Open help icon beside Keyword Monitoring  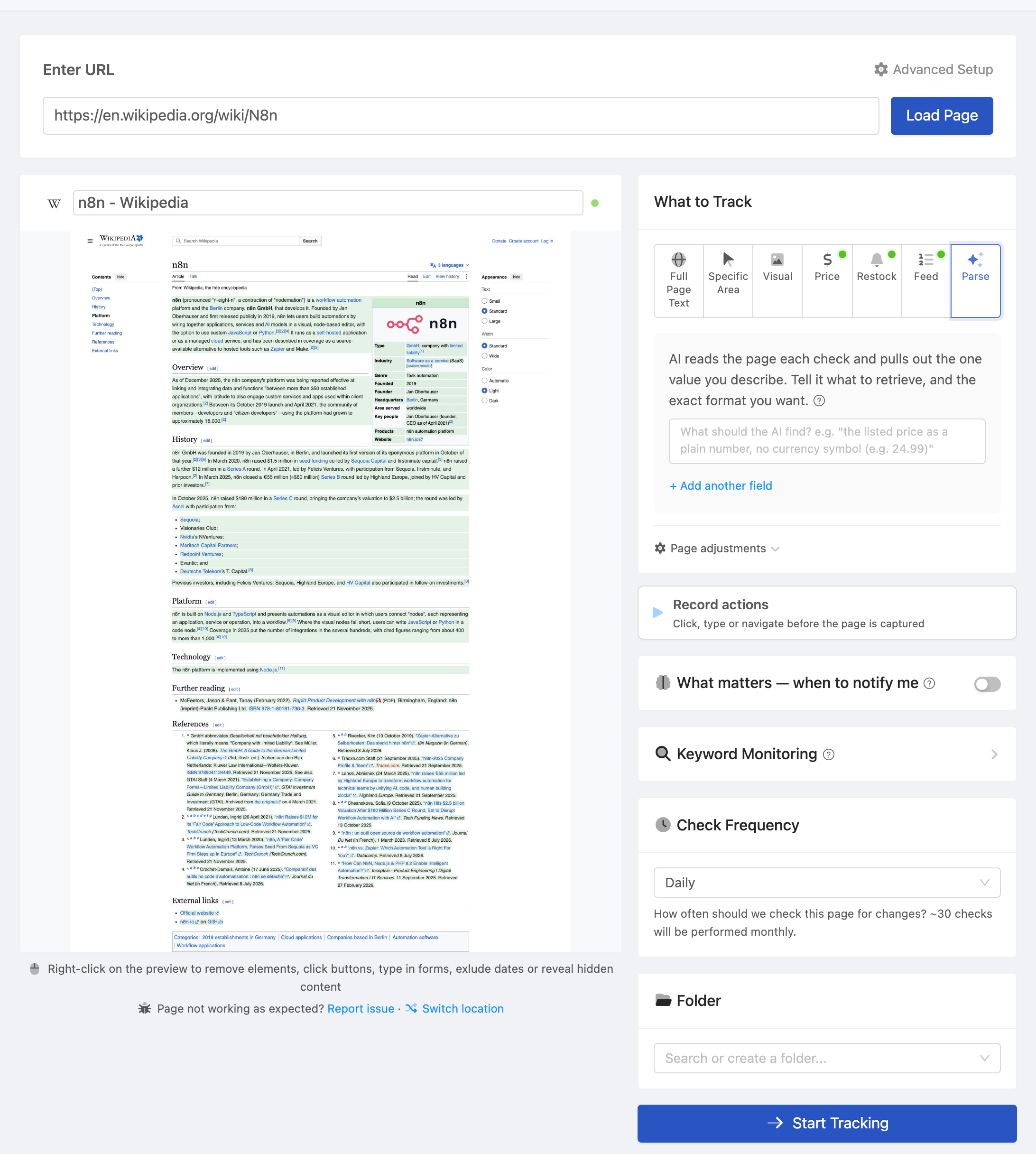click(x=829, y=754)
